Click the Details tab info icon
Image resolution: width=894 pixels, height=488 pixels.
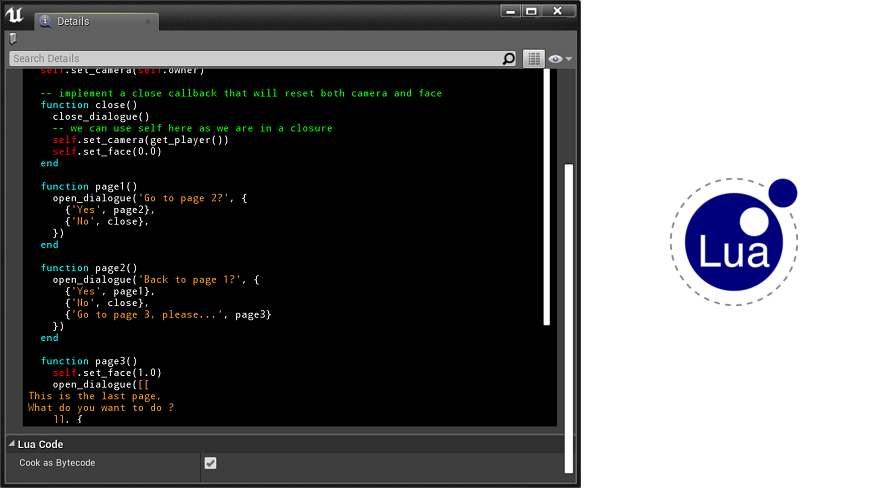click(x=45, y=21)
